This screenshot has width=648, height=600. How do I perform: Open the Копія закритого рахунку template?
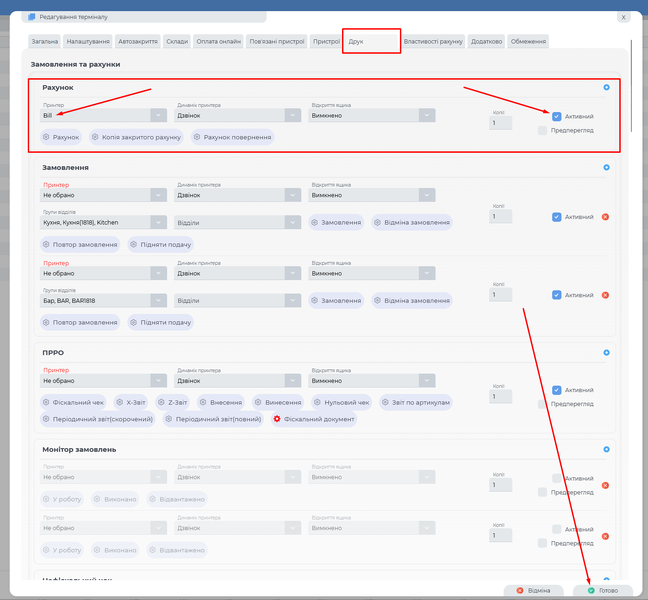coord(136,137)
